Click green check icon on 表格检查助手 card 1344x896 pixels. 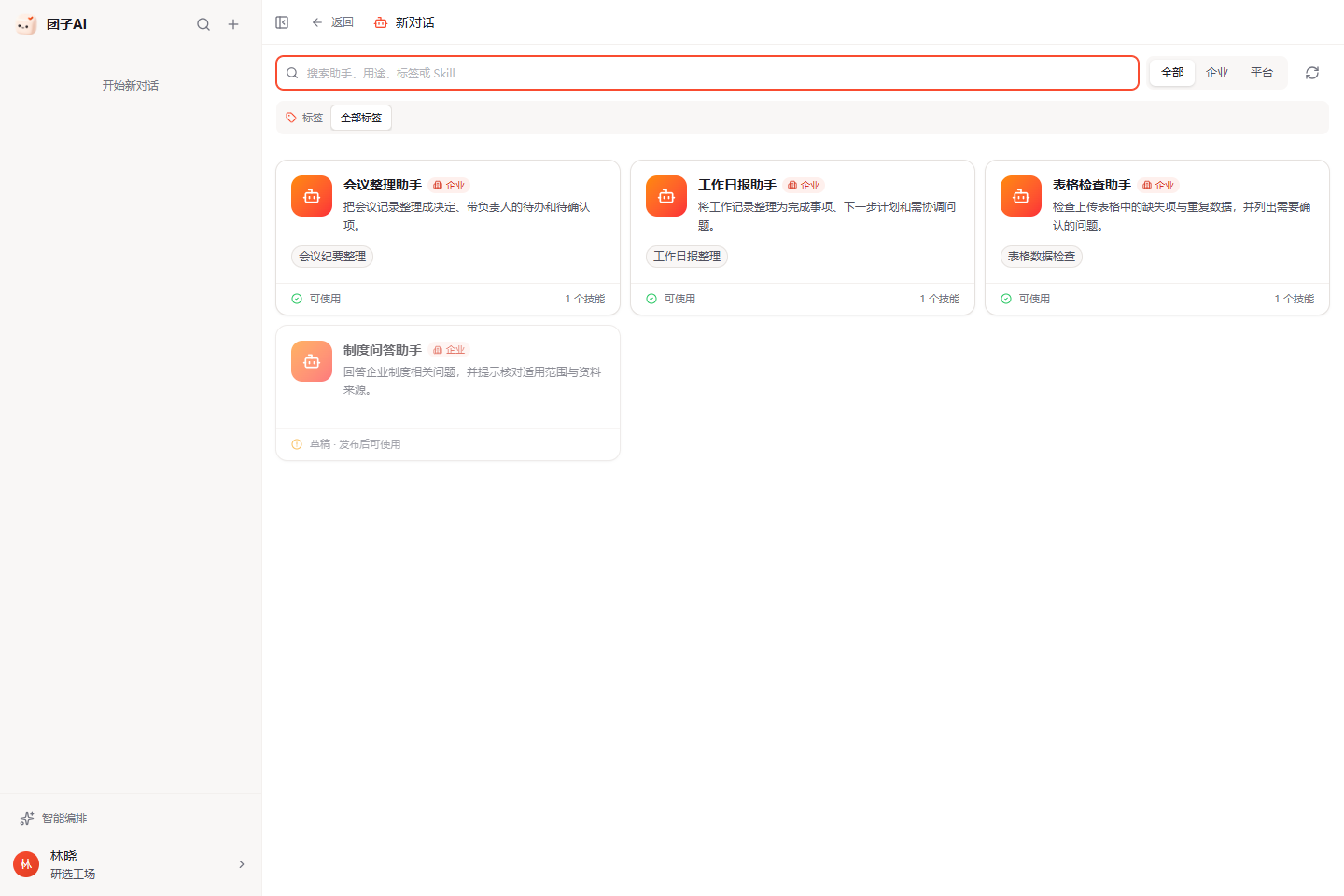(x=1006, y=299)
